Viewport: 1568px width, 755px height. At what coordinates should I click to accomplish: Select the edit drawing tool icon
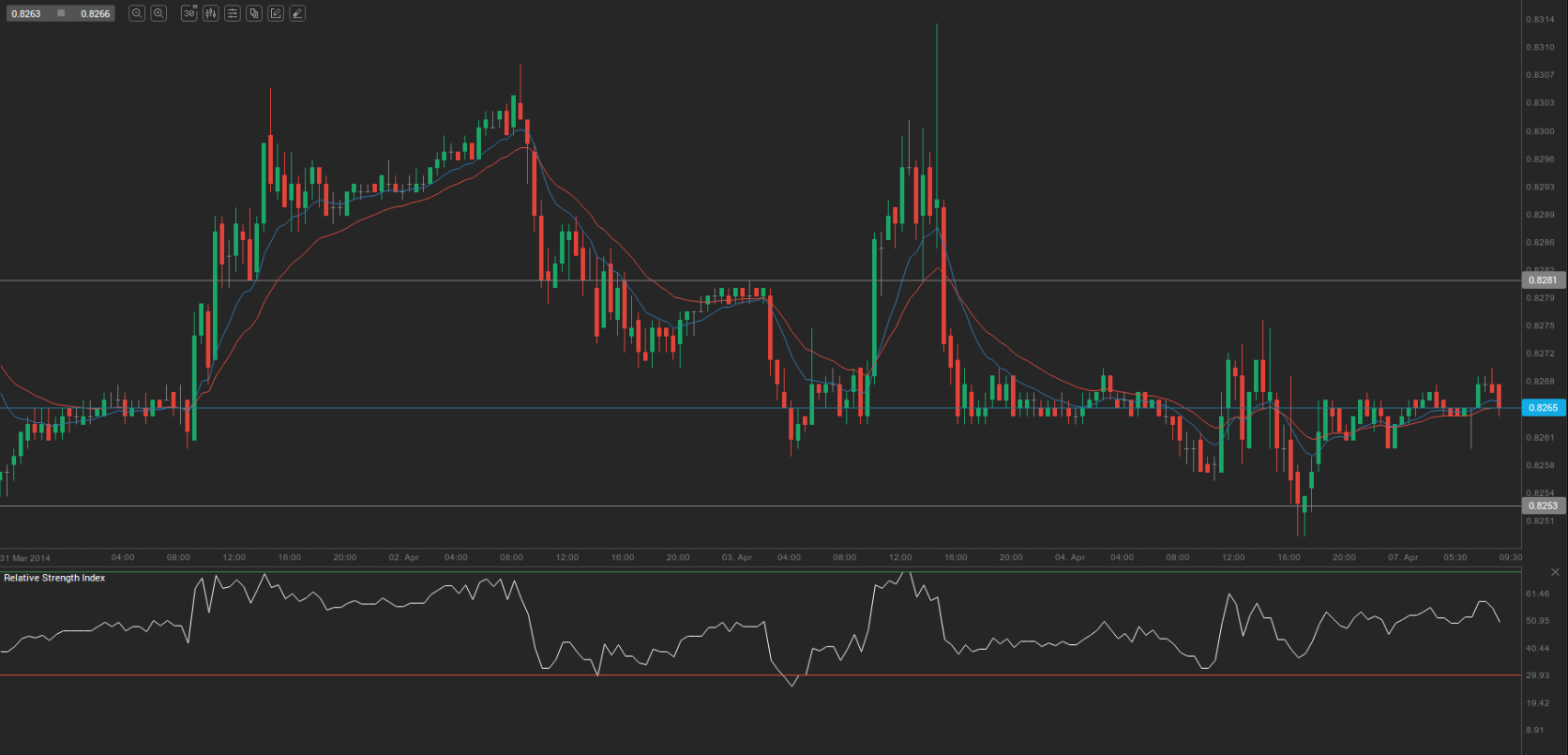276,13
